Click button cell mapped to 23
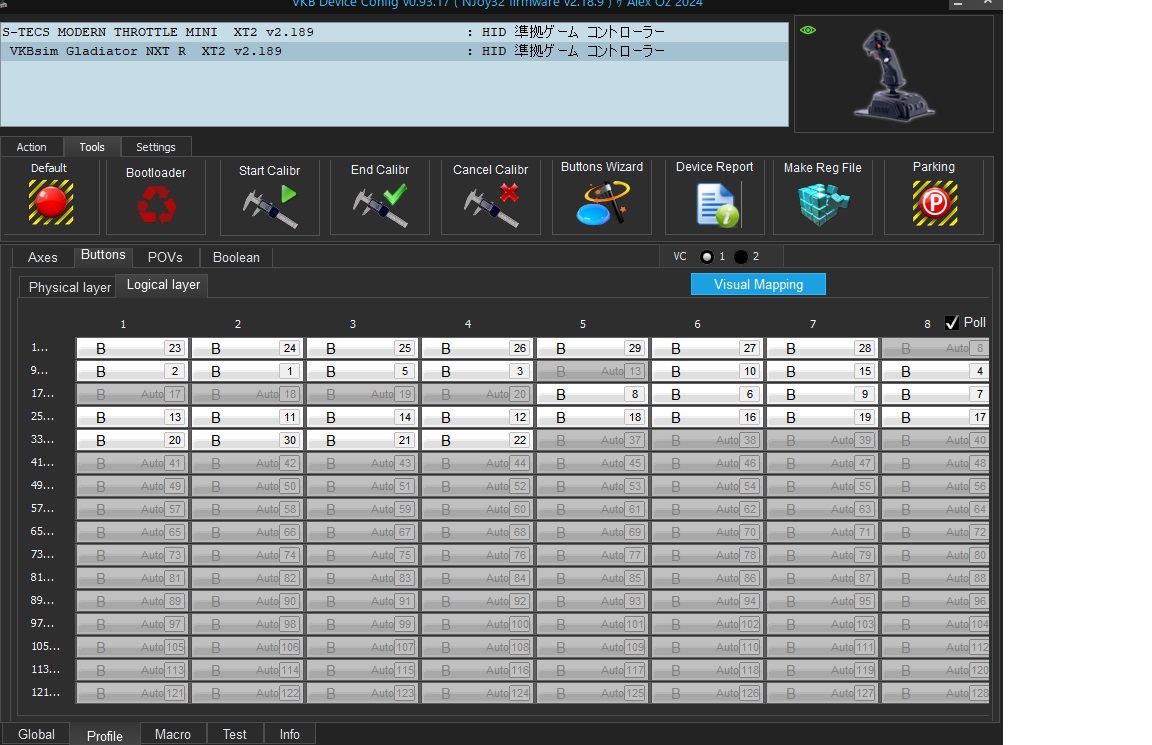Image resolution: width=1152 pixels, height=745 pixels. (132, 348)
